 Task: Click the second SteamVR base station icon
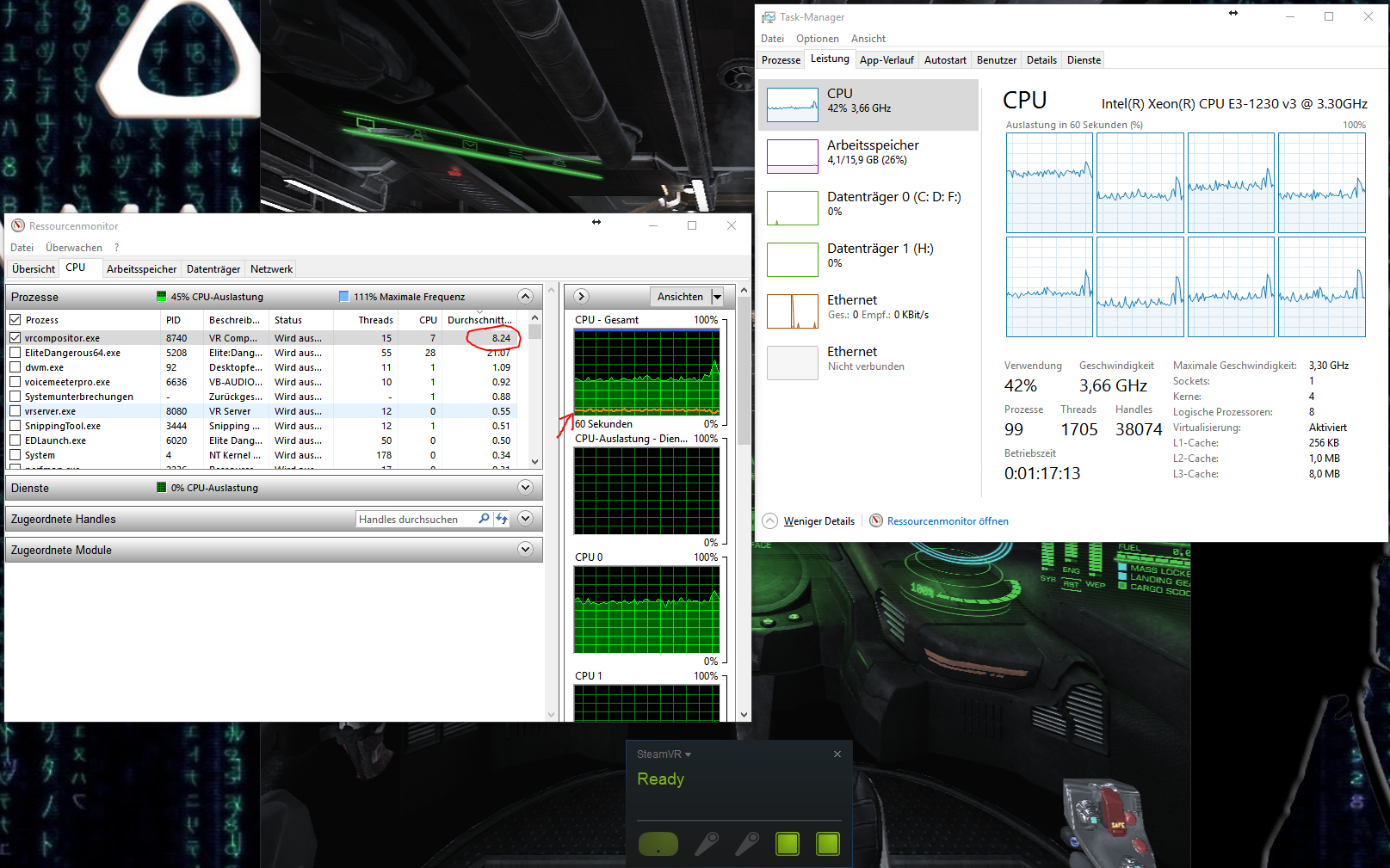828,844
